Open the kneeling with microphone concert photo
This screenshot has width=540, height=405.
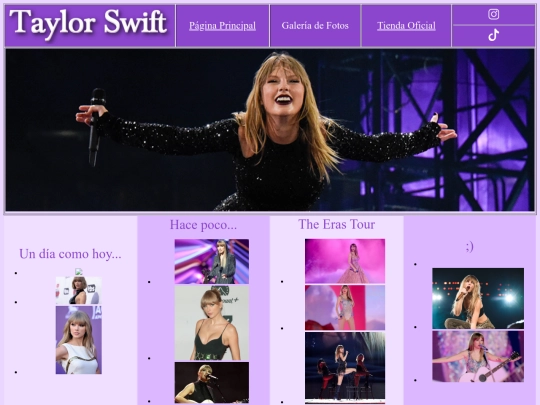coord(478,298)
